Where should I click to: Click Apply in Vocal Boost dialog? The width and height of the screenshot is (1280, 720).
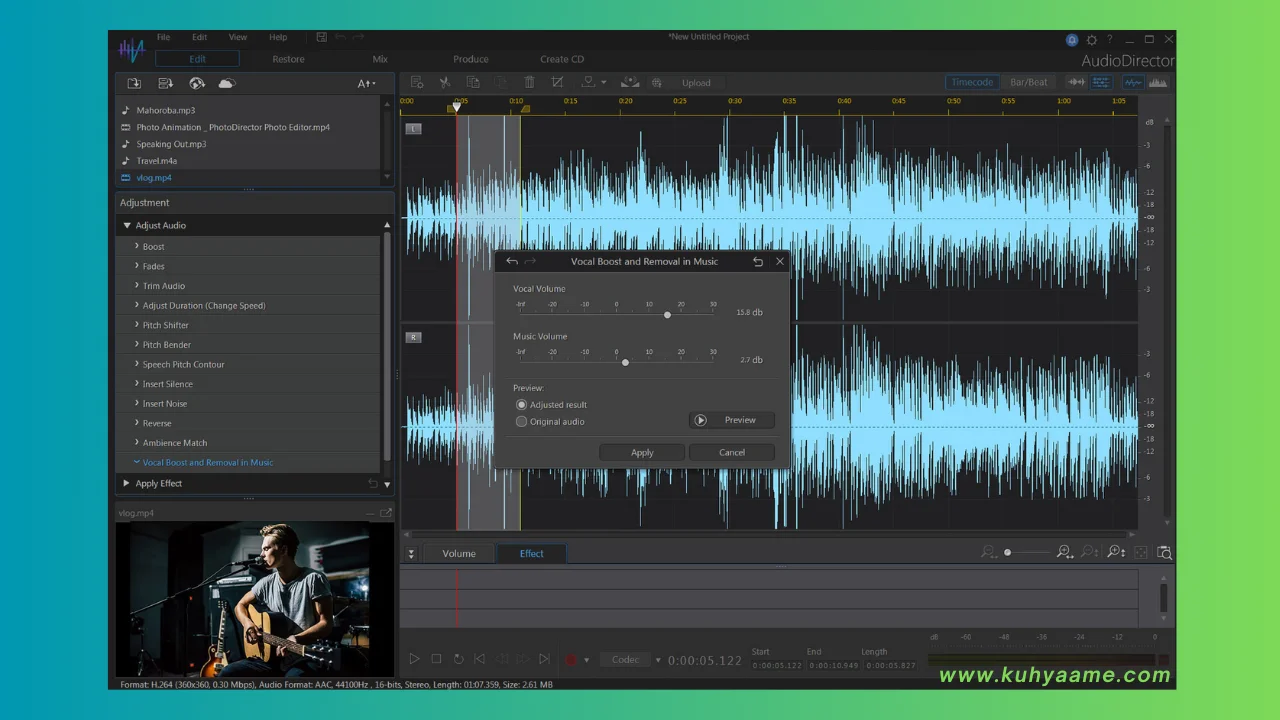(x=642, y=452)
